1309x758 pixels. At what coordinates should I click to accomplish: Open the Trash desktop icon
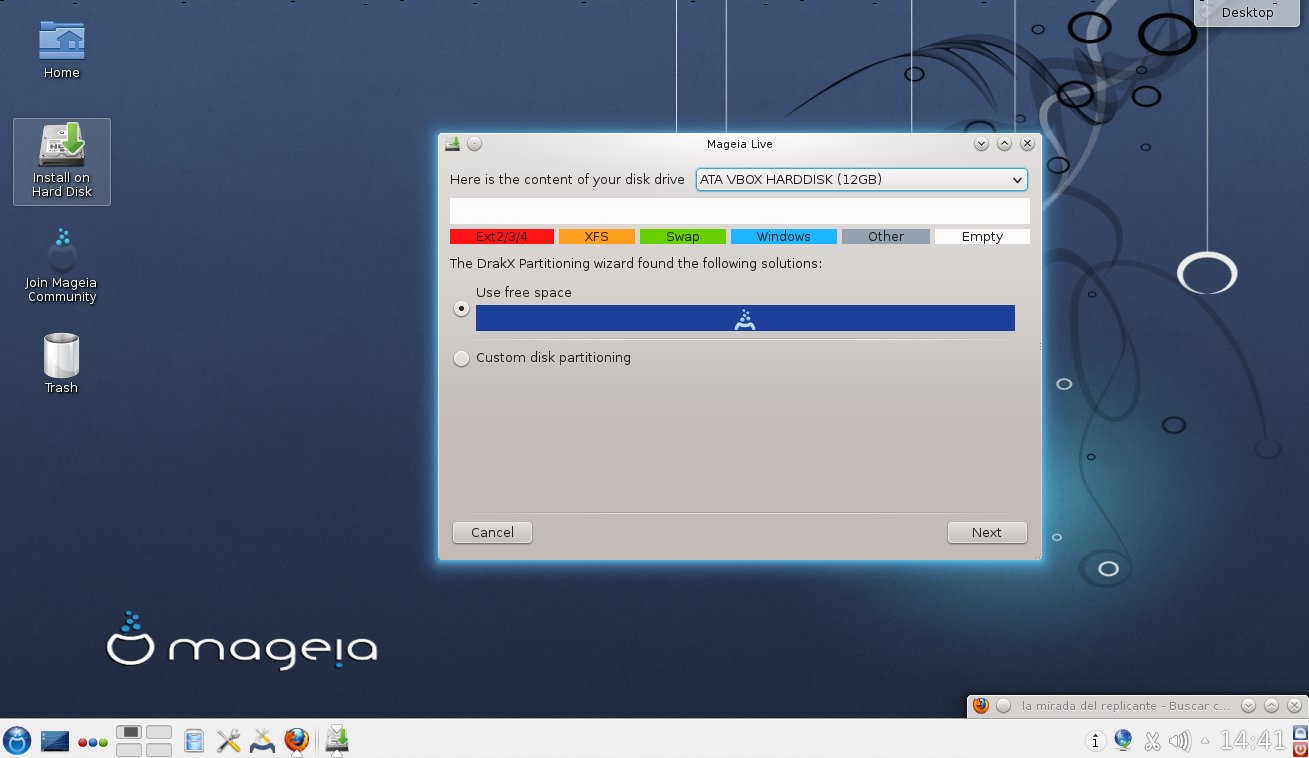(61, 363)
